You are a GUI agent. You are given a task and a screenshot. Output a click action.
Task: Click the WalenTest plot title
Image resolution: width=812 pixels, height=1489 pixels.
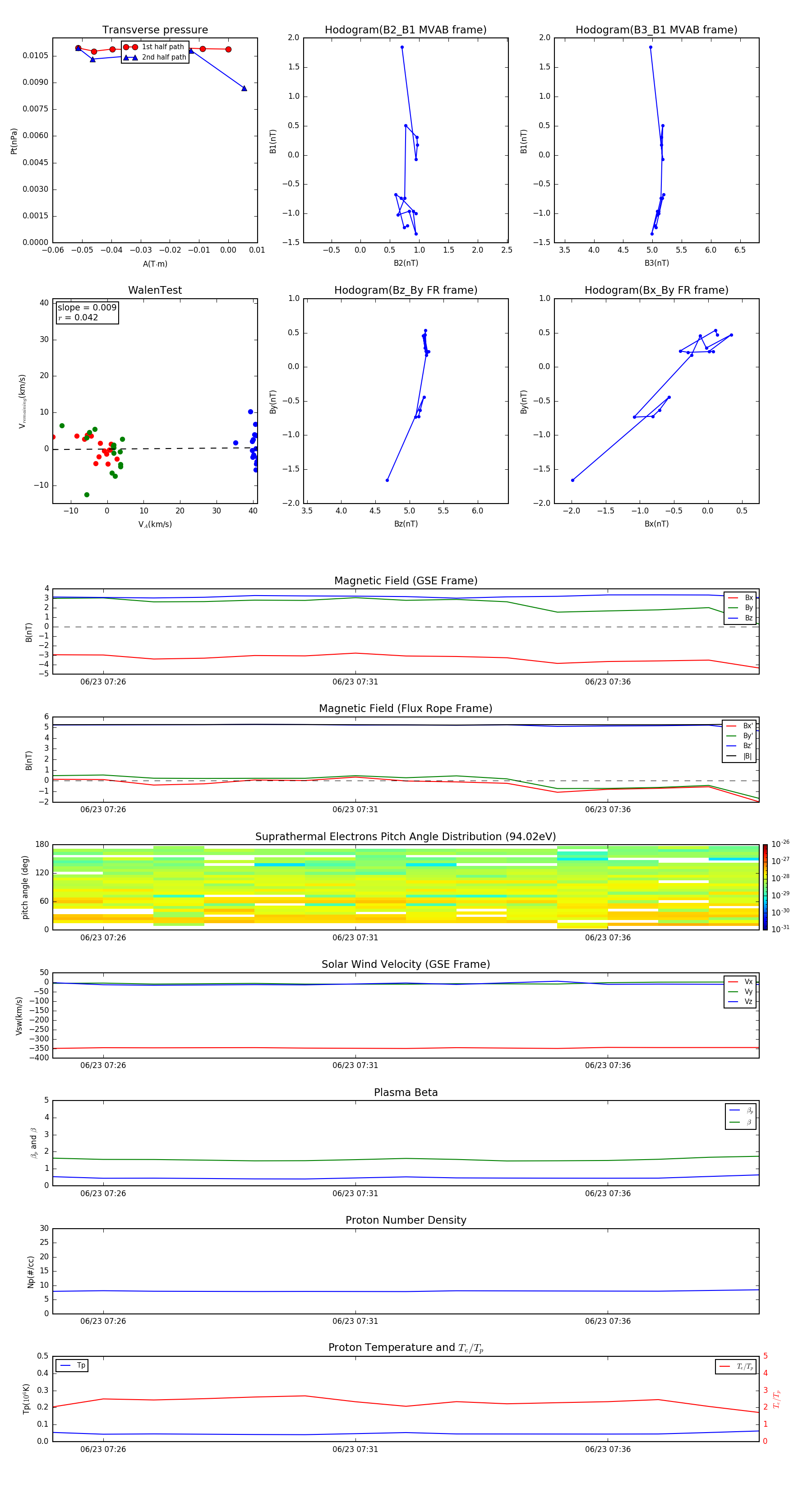pyautogui.click(x=155, y=290)
